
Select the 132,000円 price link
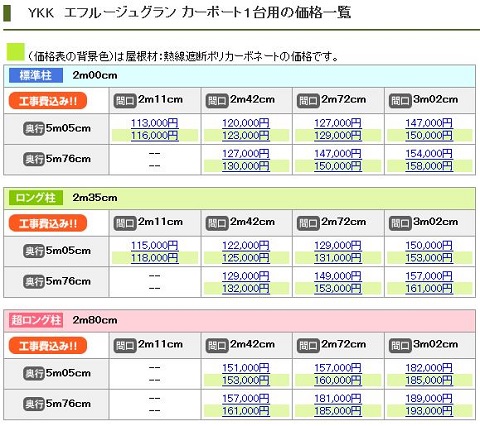tap(246, 288)
